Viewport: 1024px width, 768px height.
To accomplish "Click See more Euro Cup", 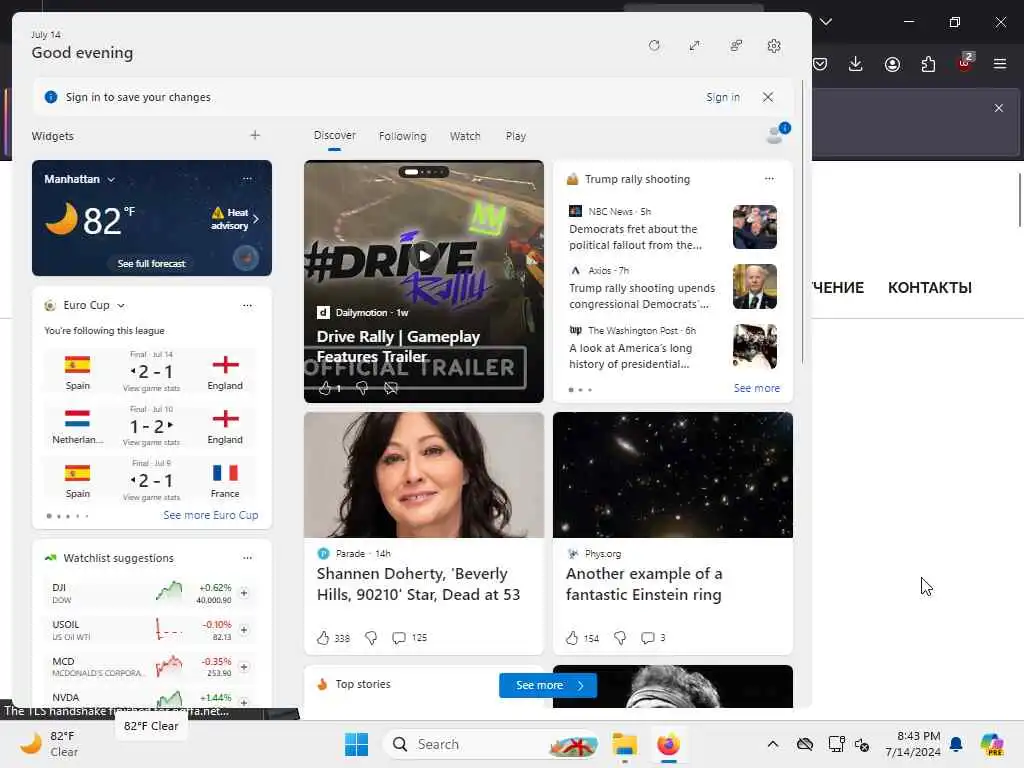I will 210,515.
